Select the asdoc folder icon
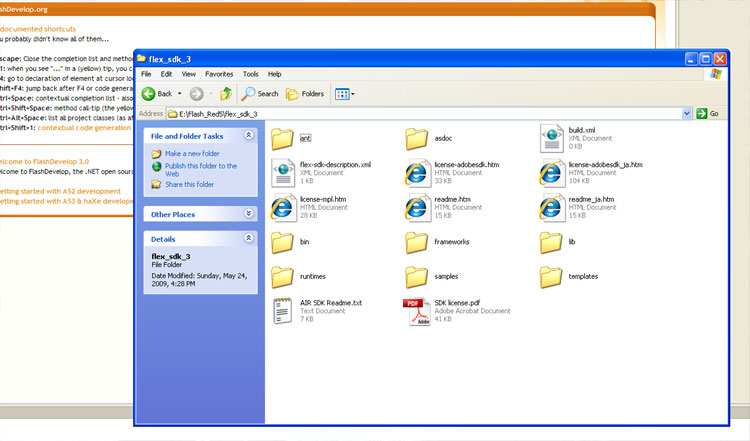This screenshot has width=750, height=441. (417, 139)
